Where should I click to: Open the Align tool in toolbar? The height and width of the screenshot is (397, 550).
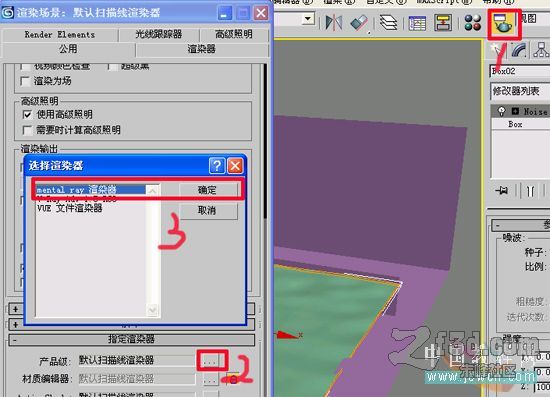pos(359,23)
